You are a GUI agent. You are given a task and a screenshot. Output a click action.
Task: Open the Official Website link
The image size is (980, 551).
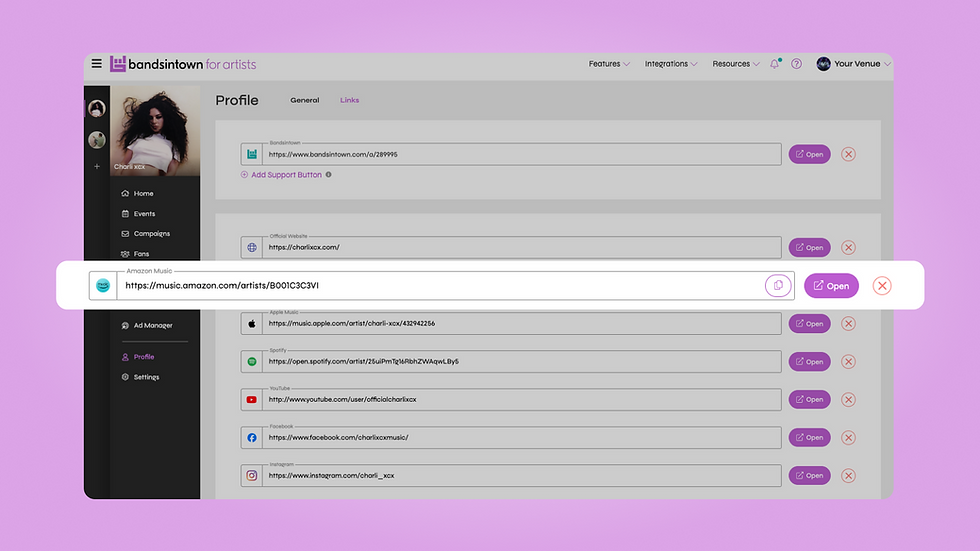point(809,247)
